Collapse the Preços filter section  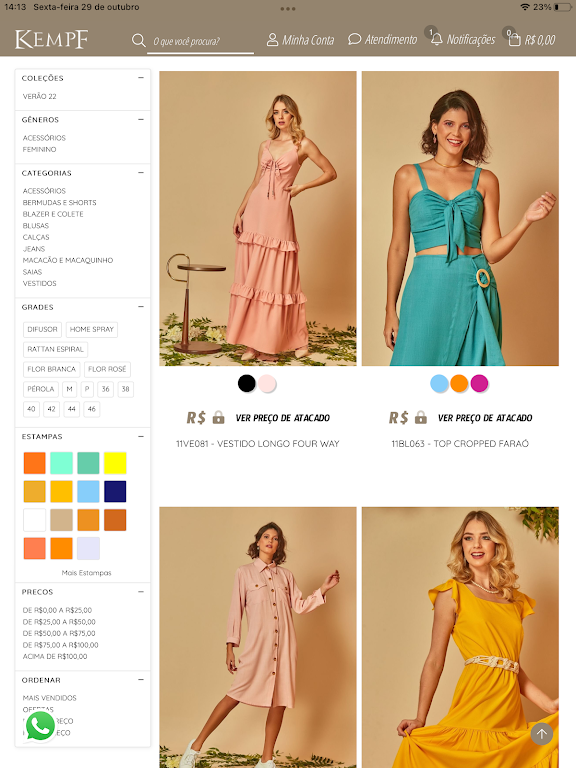(x=141, y=591)
